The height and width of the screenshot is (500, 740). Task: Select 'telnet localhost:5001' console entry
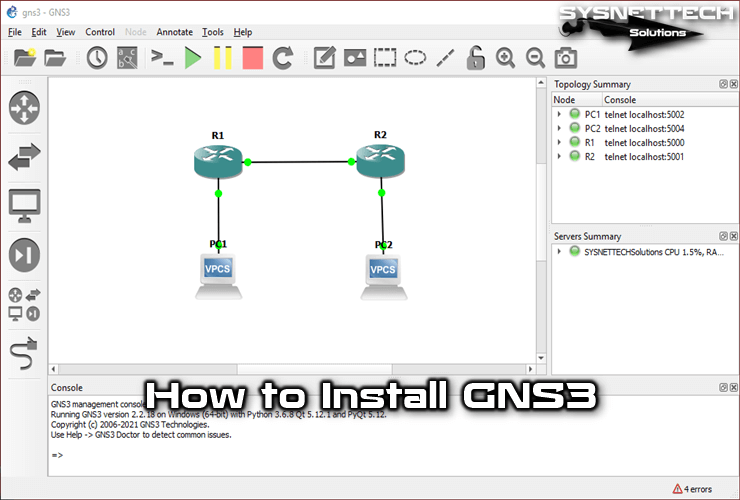(x=644, y=156)
